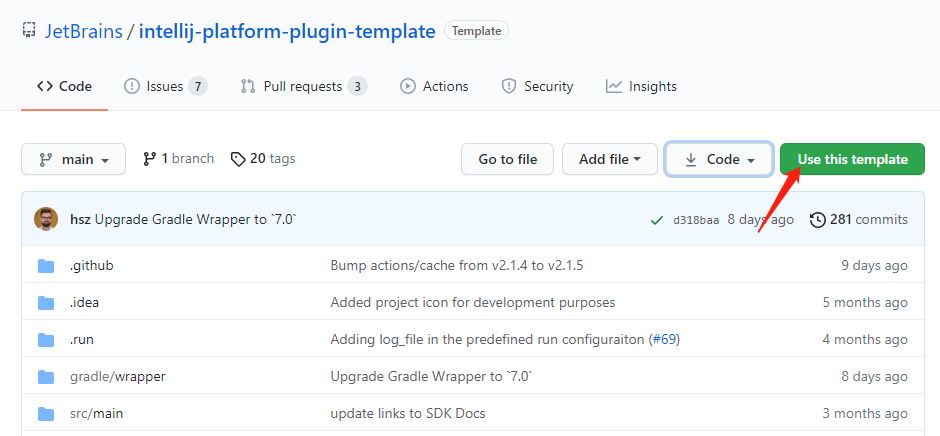Click the 9 days ago timestamp
Viewport: 940px width, 436px height.
tap(875, 265)
